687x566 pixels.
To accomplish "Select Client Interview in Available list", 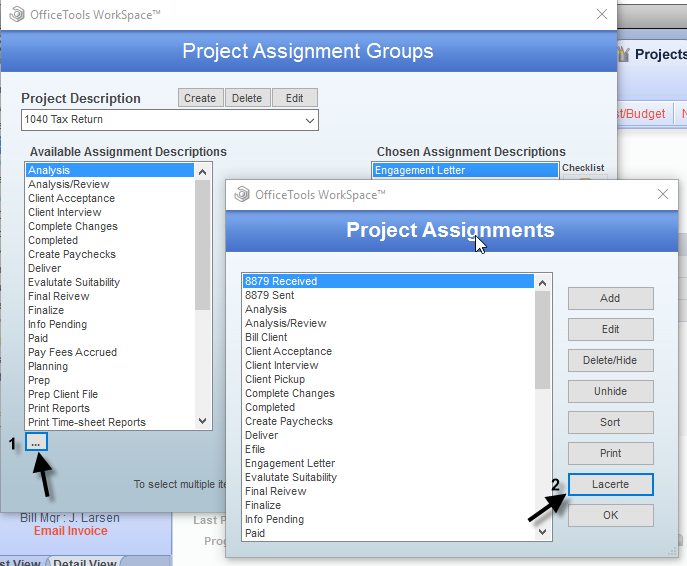I will tap(110, 212).
